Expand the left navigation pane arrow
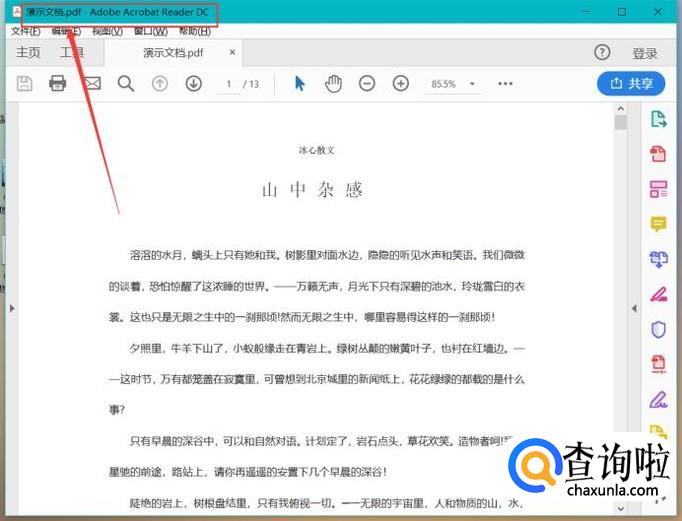682x521 pixels. point(12,308)
